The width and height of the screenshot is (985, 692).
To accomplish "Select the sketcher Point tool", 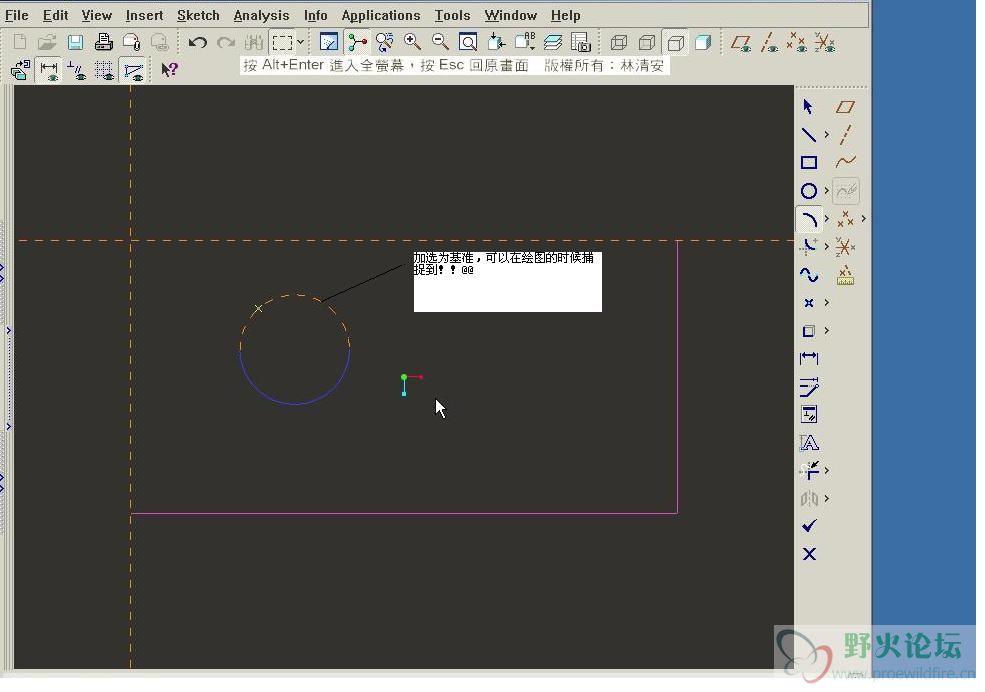I will [808, 303].
